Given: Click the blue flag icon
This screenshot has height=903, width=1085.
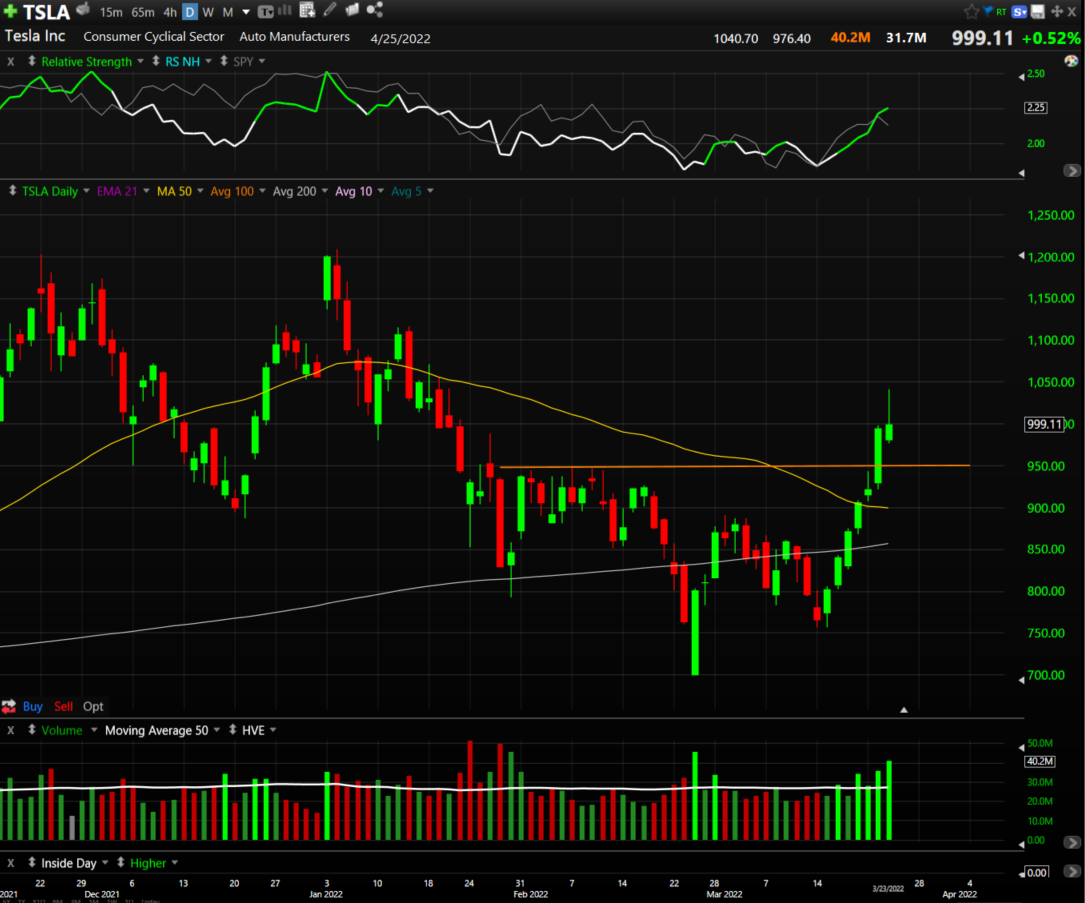Looking at the screenshot, I should [988, 10].
